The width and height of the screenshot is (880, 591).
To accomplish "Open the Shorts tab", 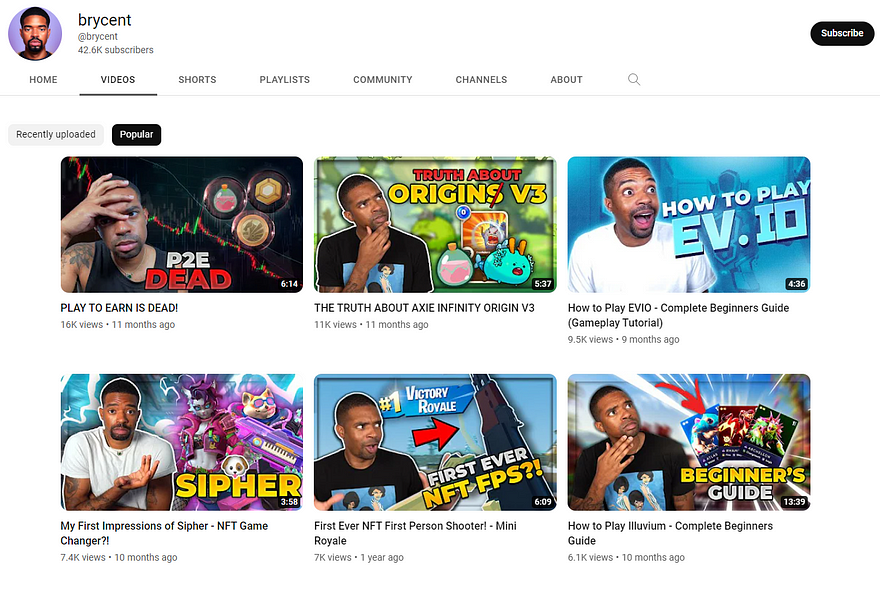I will tap(197, 80).
